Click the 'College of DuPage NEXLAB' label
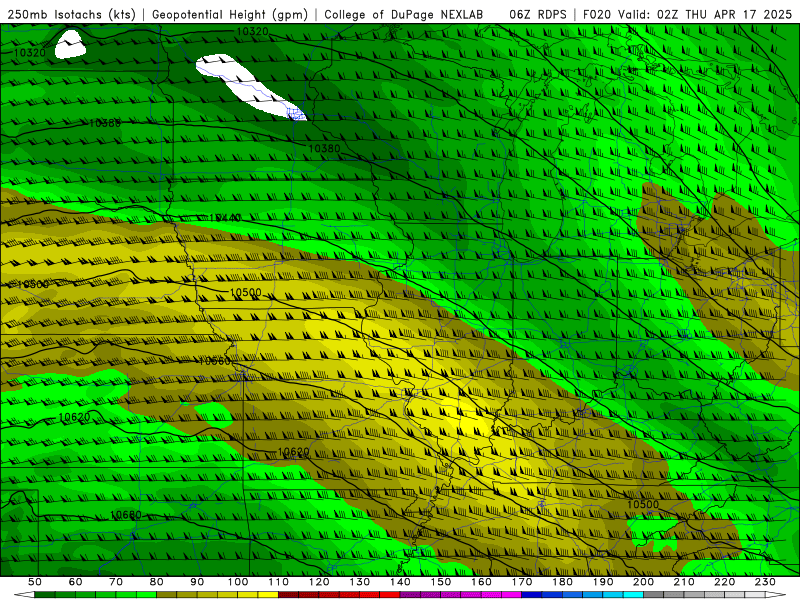This screenshot has width=800, height=600. [404, 15]
